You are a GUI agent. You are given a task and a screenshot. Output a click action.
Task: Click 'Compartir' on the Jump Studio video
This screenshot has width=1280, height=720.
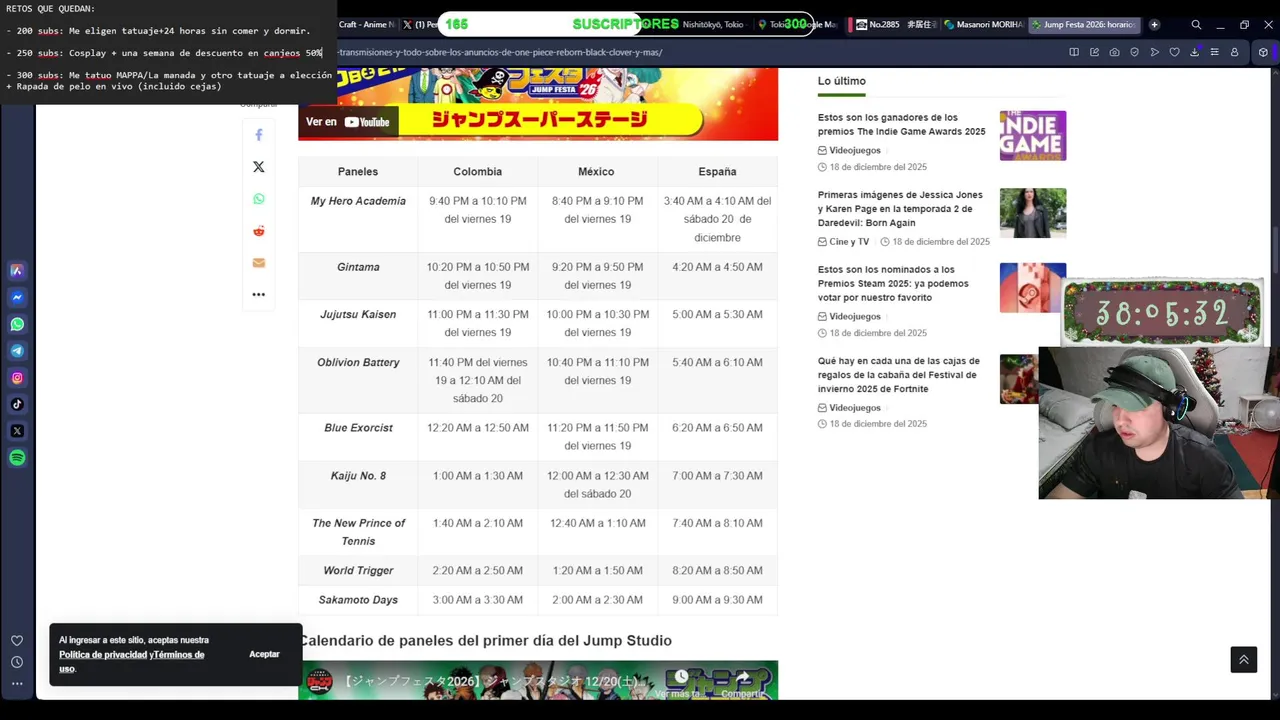pos(743,684)
